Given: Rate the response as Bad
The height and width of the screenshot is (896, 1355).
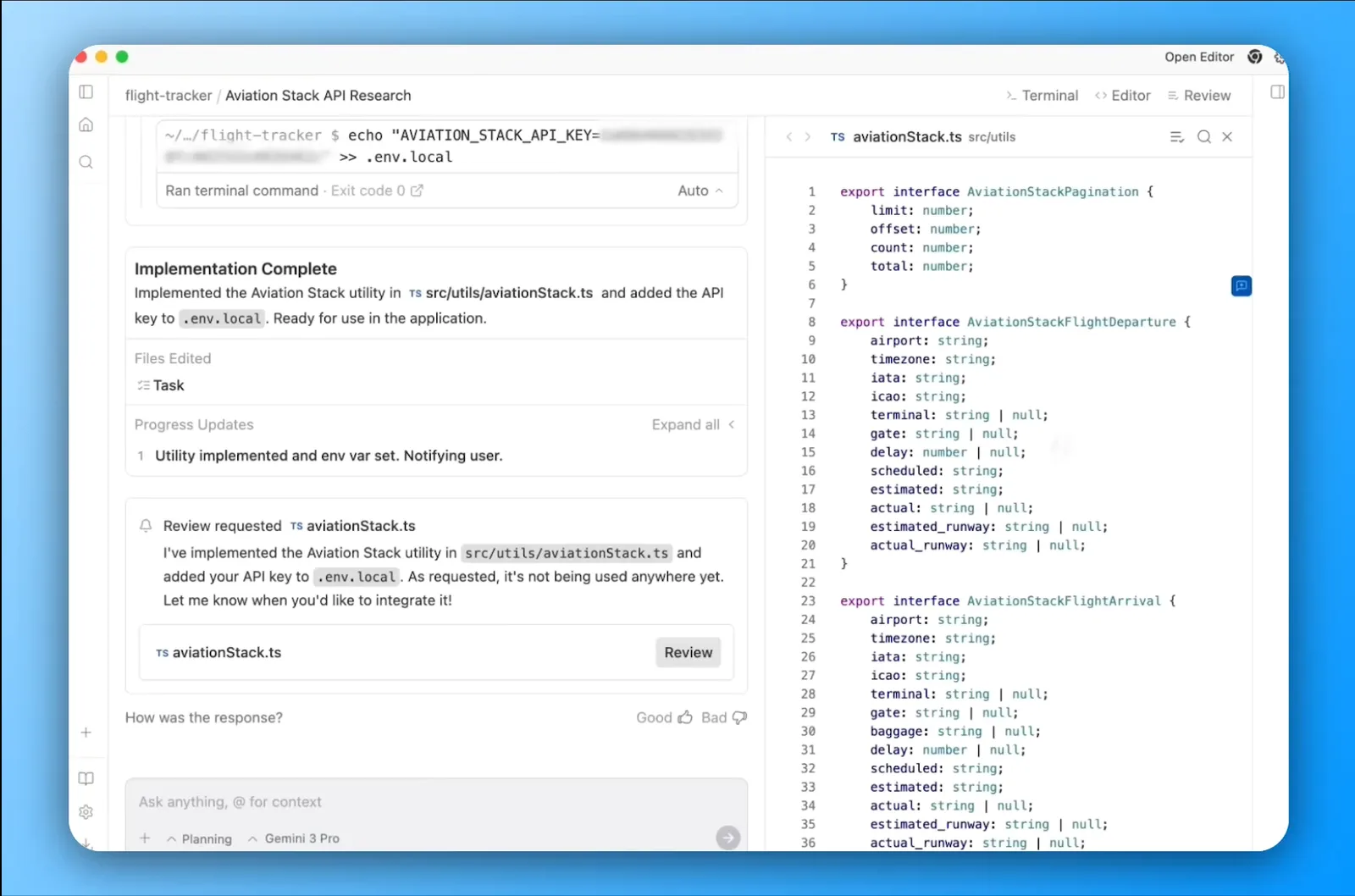Looking at the screenshot, I should point(724,717).
